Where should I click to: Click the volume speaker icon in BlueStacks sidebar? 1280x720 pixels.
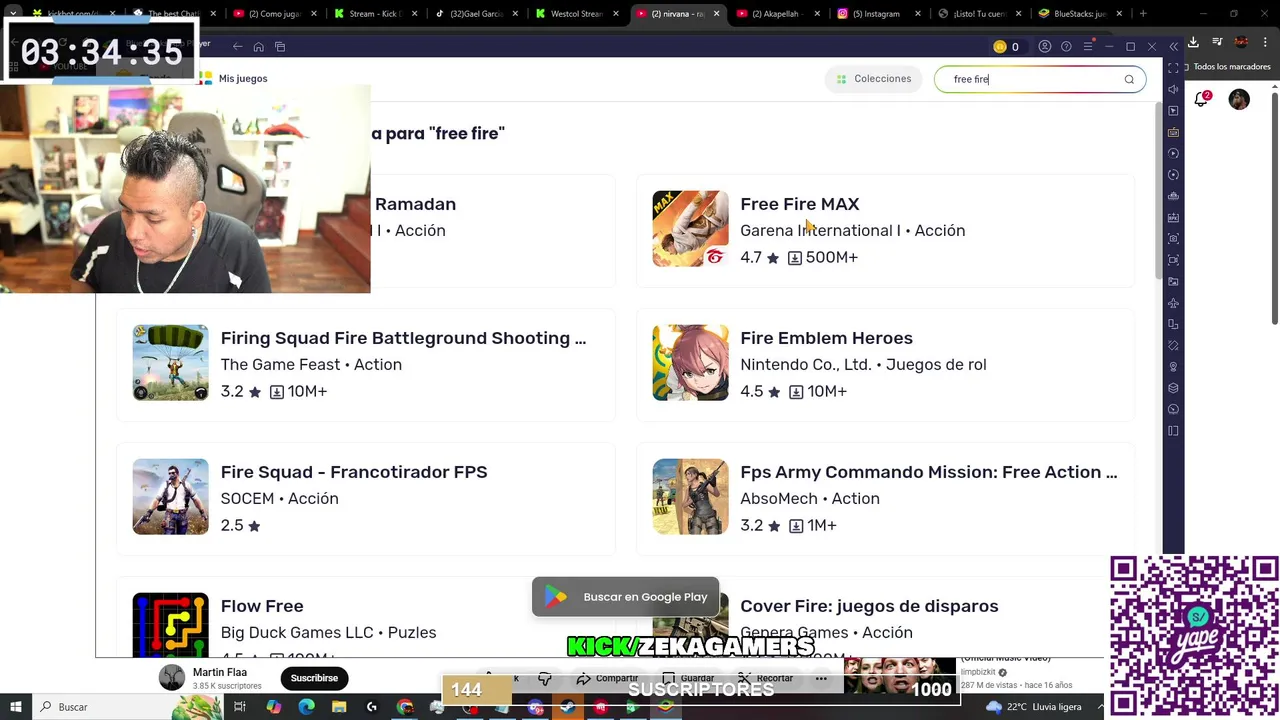1174,89
